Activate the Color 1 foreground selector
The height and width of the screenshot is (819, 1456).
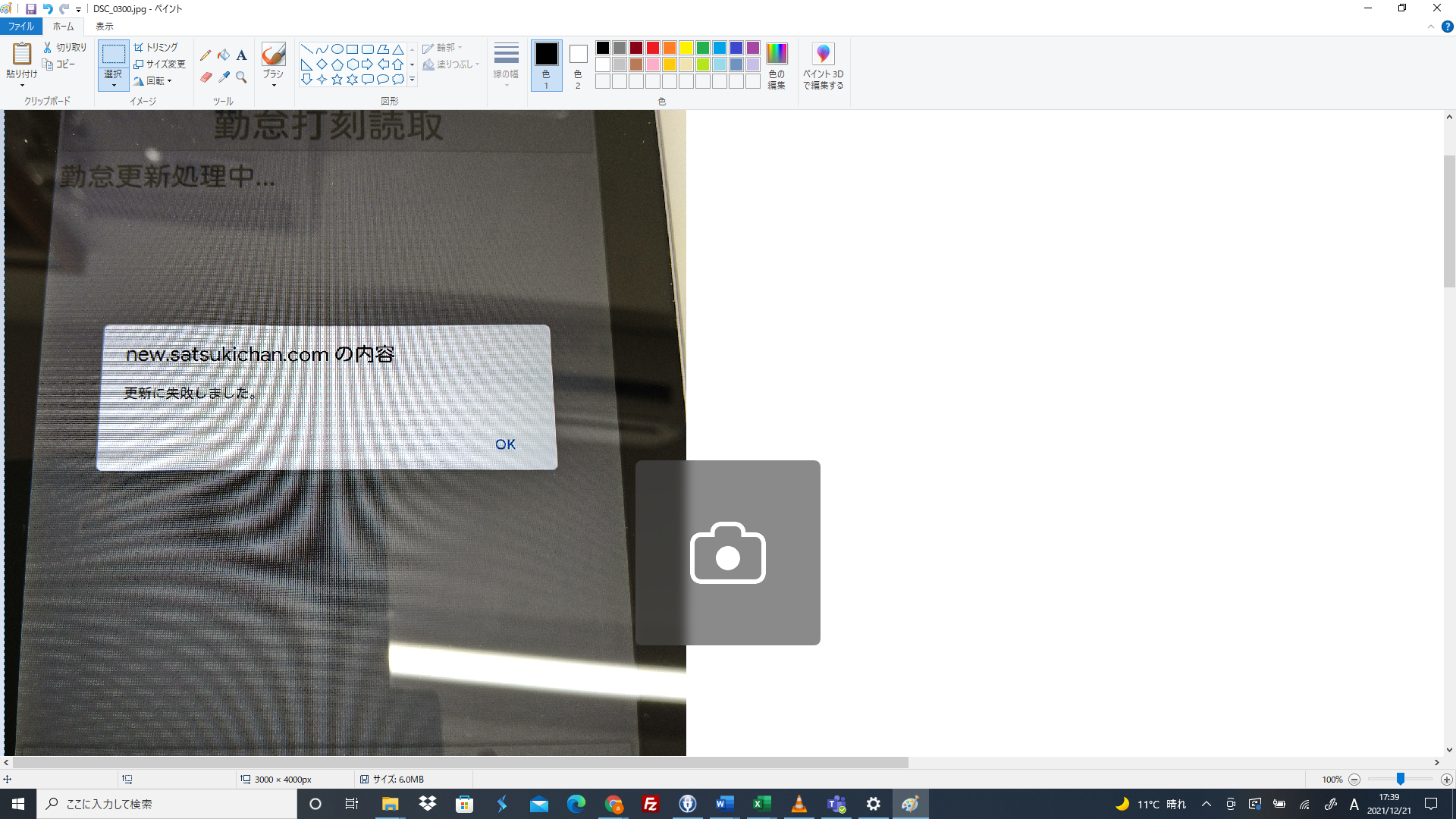pyautogui.click(x=546, y=66)
